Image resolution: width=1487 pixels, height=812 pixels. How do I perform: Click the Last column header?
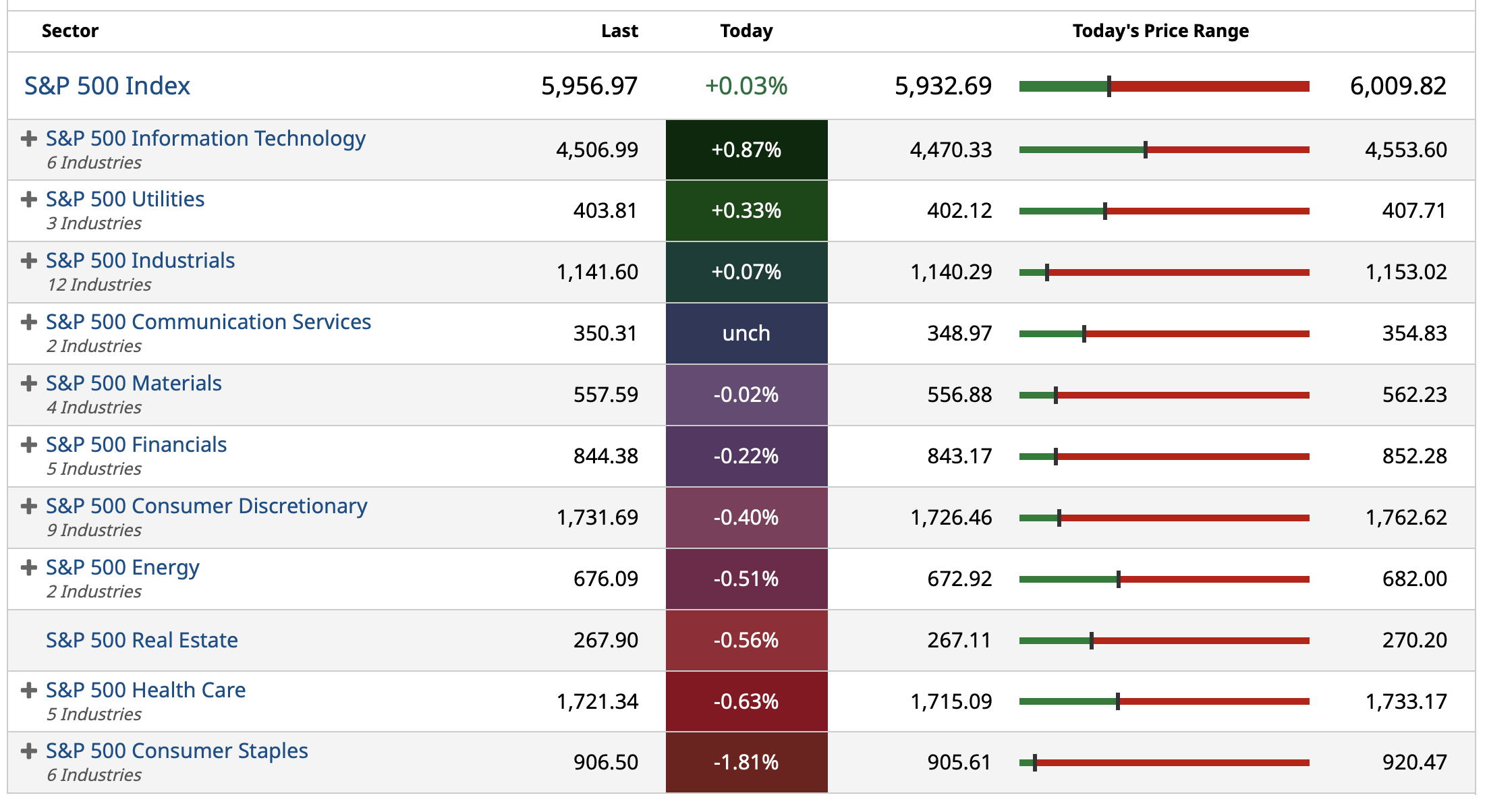(x=619, y=31)
